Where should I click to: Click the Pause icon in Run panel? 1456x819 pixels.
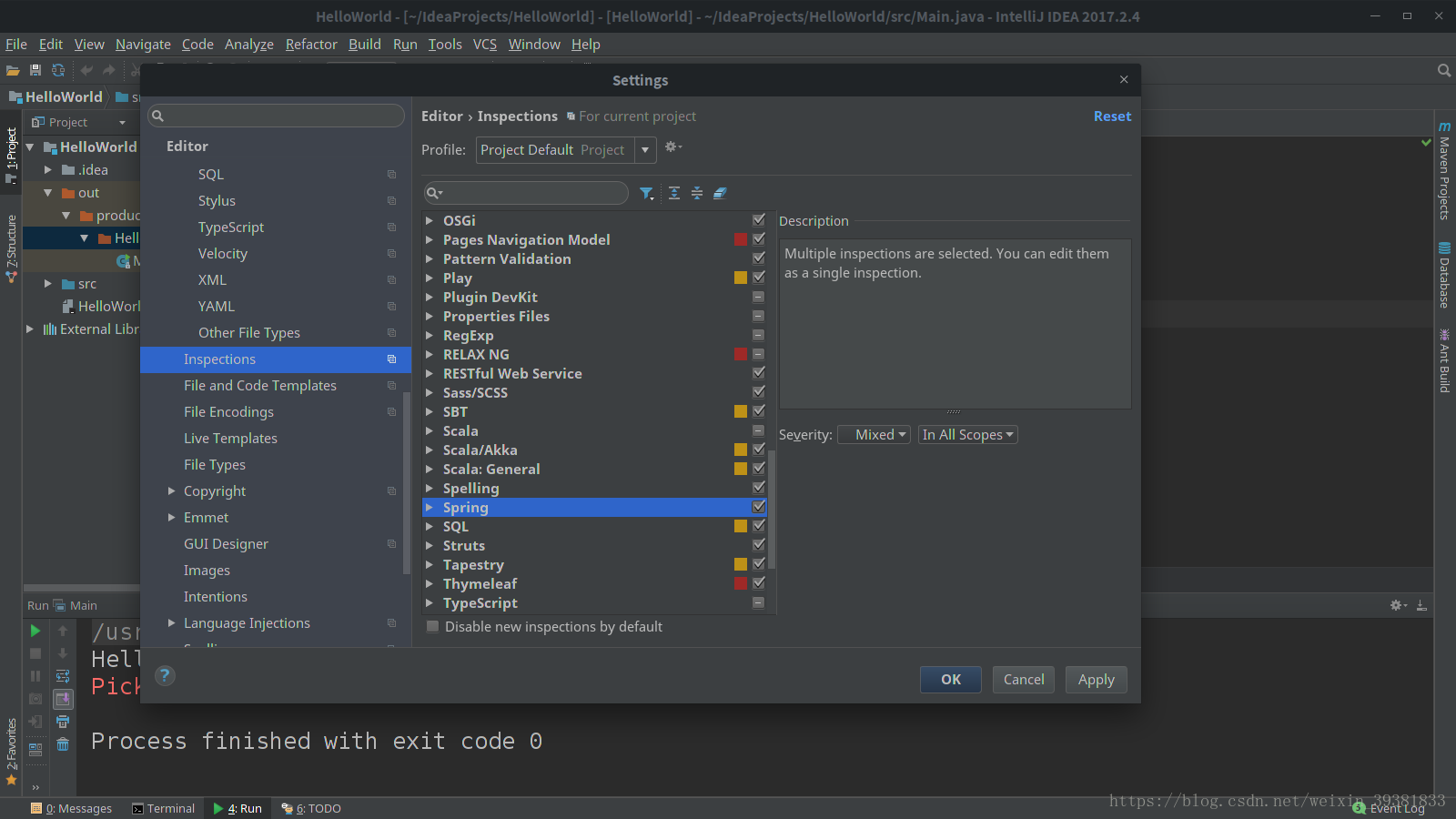35,676
